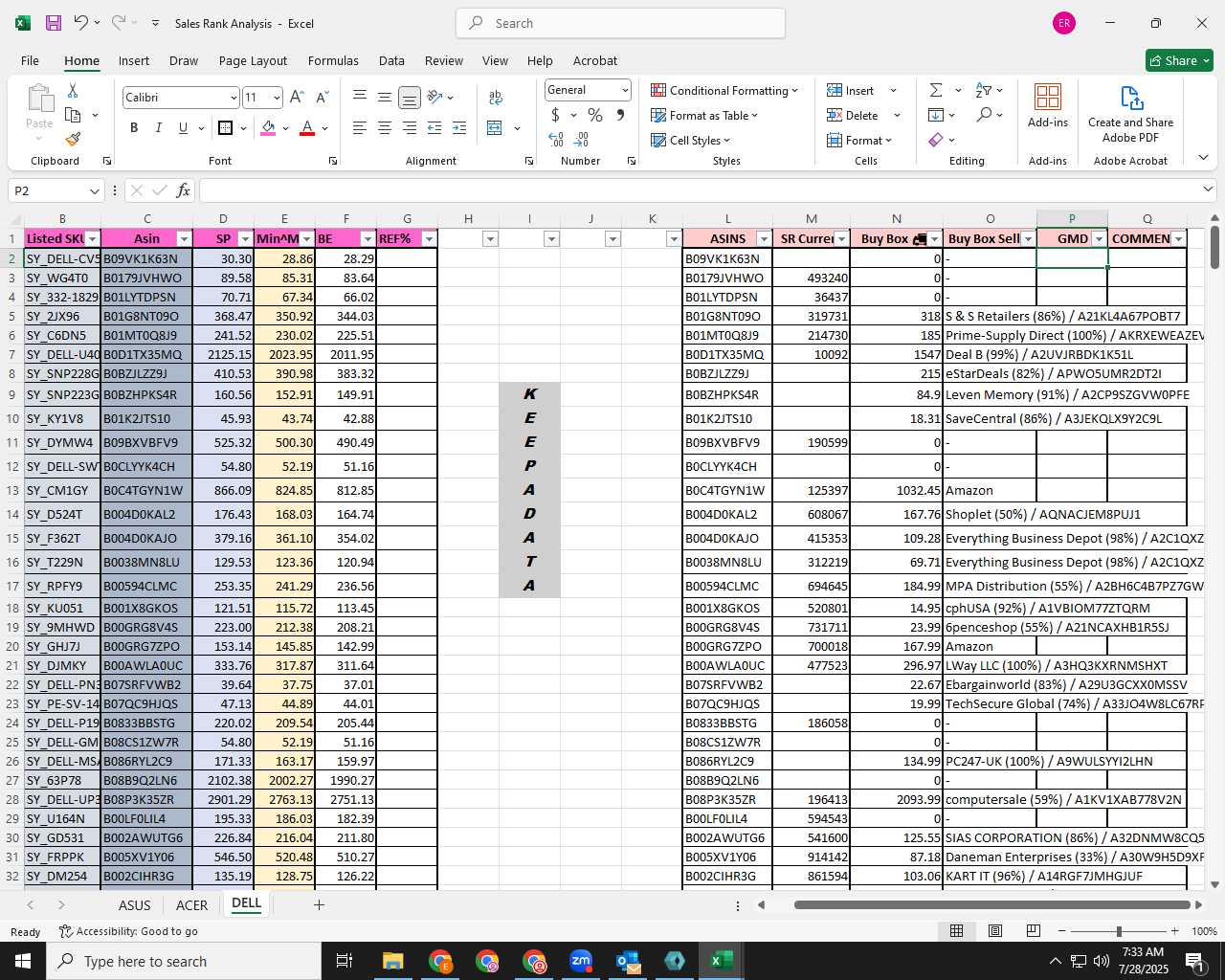Click the Borders icon

click(x=225, y=128)
